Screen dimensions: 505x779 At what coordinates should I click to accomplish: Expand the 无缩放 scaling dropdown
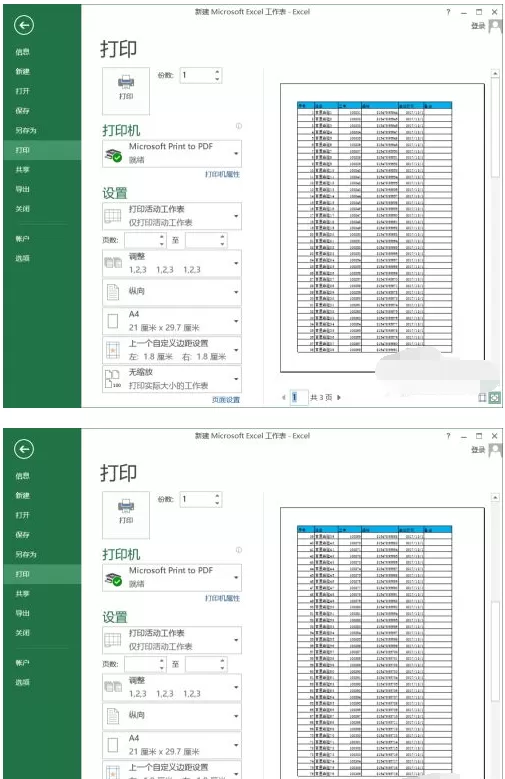coord(172,379)
